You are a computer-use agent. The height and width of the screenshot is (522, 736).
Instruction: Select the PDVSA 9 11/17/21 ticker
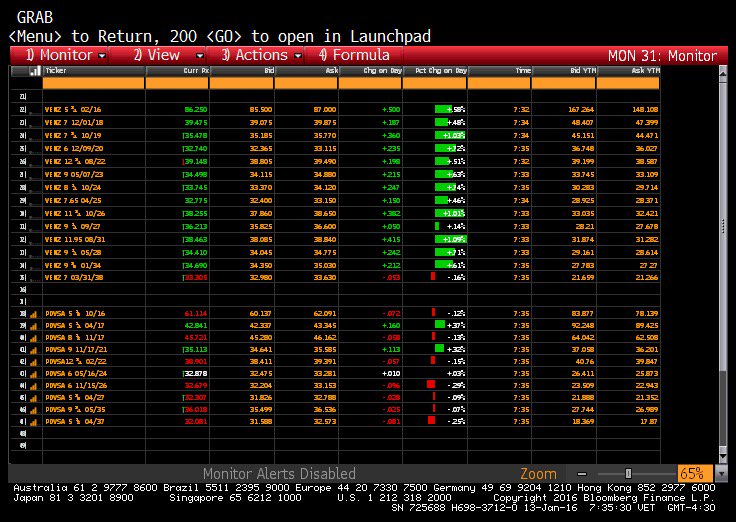tap(76, 350)
